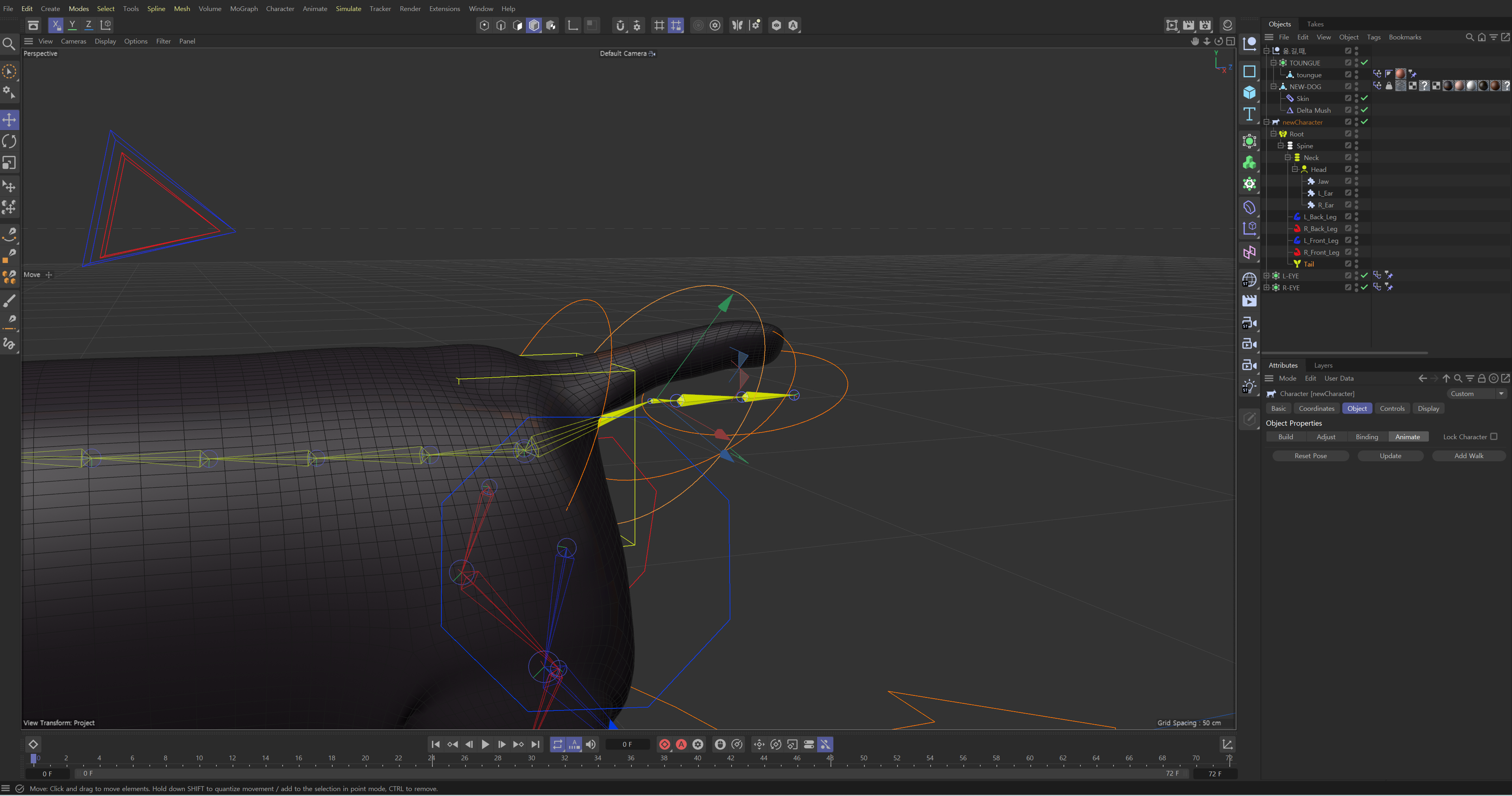
Task: Toggle visibility dots for Jaw
Action: tap(1356, 181)
